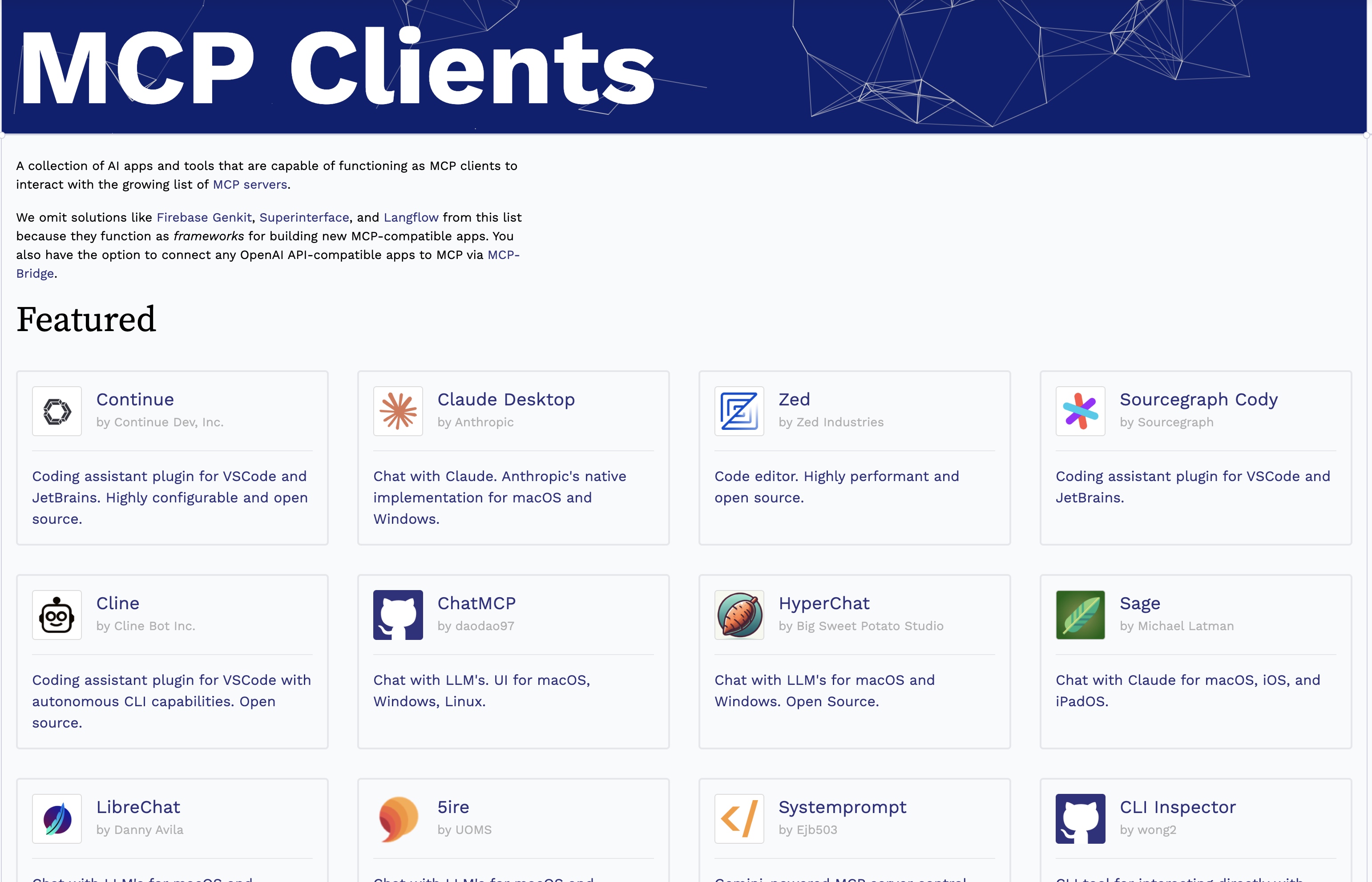Image resolution: width=1372 pixels, height=882 pixels.
Task: Open the Firebase Genkit link
Action: click(204, 218)
